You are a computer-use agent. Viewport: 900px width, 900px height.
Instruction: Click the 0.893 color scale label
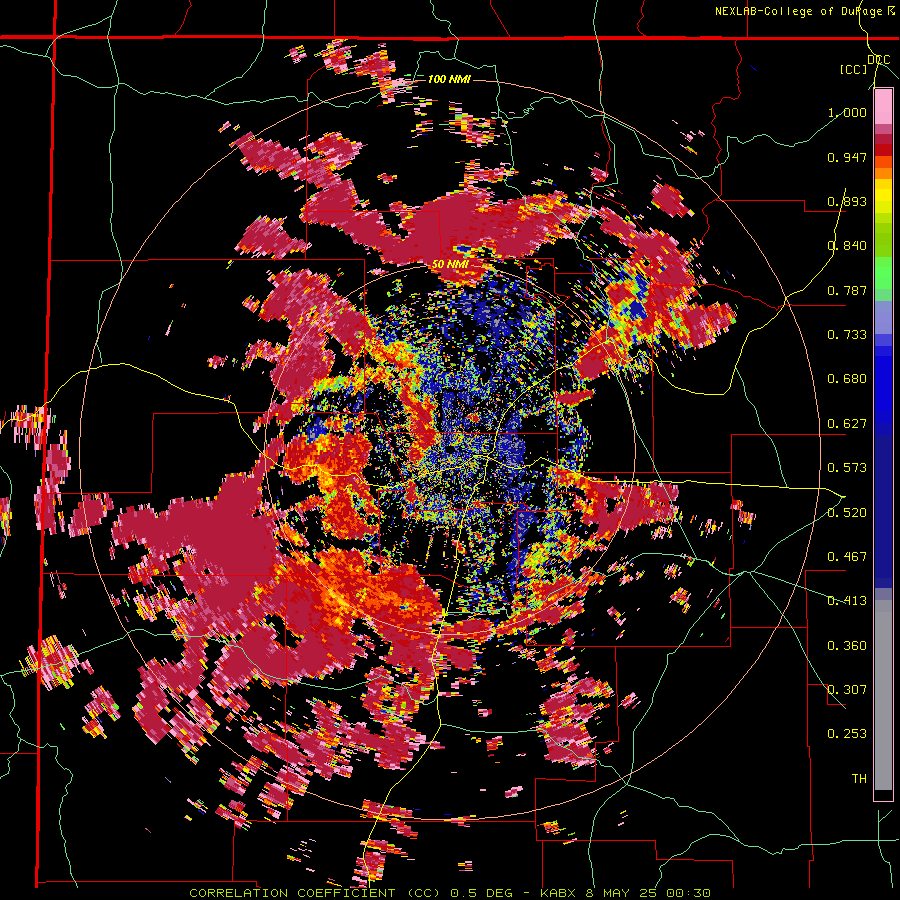click(847, 201)
